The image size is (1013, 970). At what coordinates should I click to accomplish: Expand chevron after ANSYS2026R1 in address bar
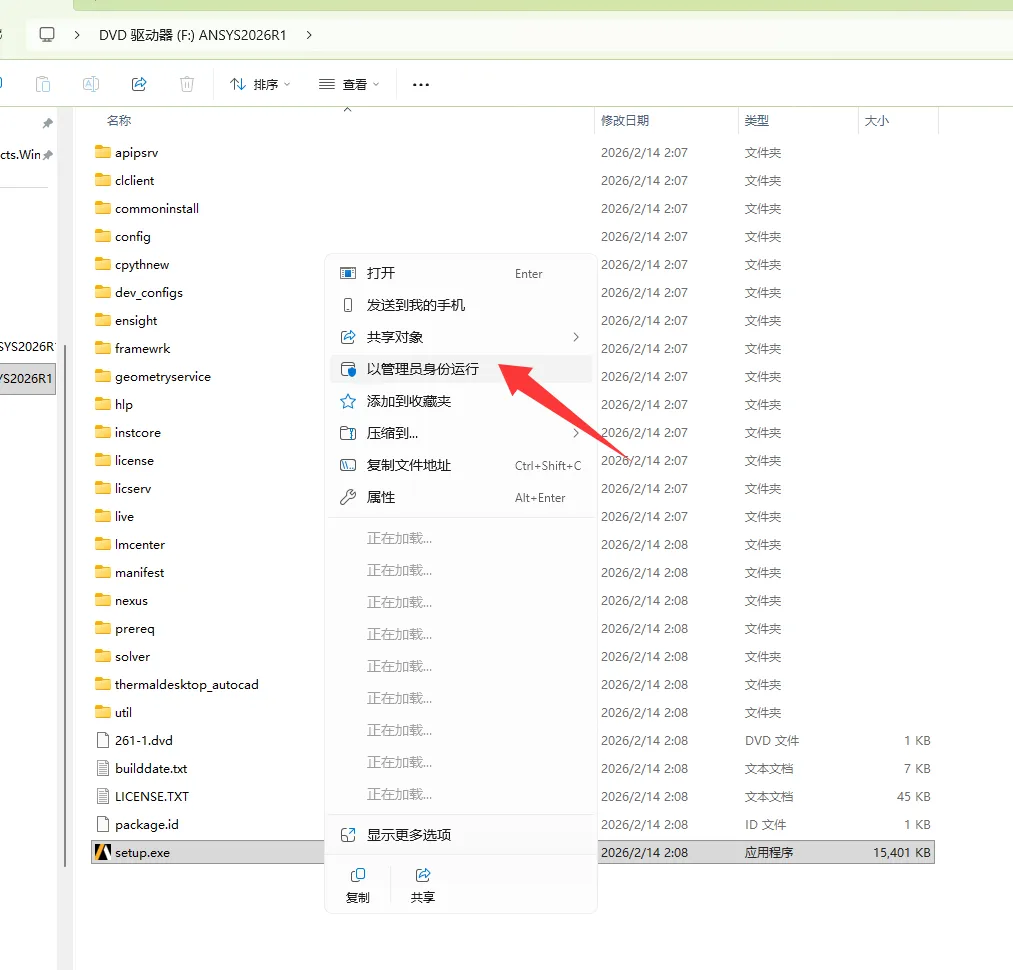(x=309, y=35)
